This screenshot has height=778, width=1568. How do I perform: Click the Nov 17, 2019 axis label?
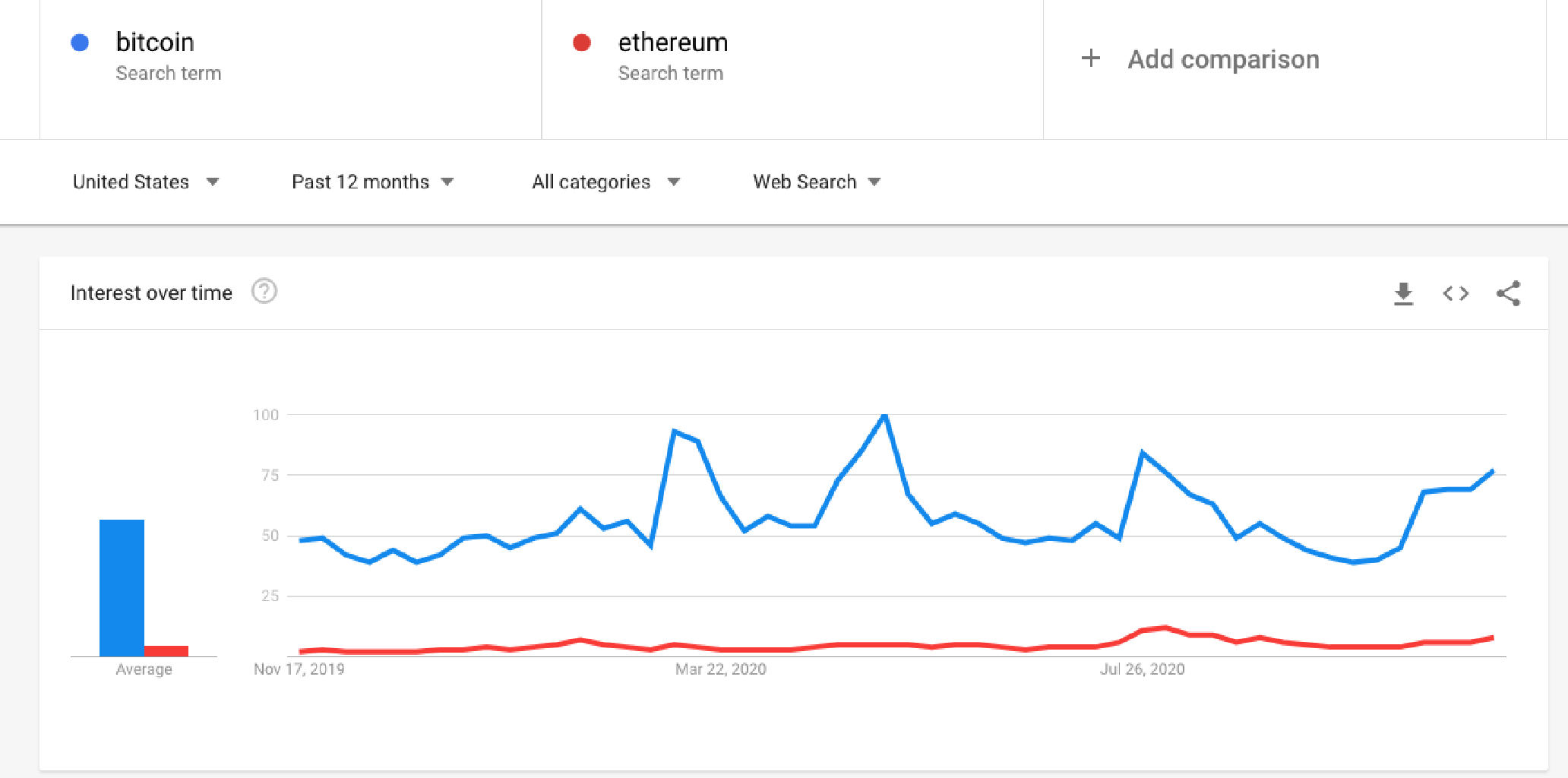tap(299, 669)
